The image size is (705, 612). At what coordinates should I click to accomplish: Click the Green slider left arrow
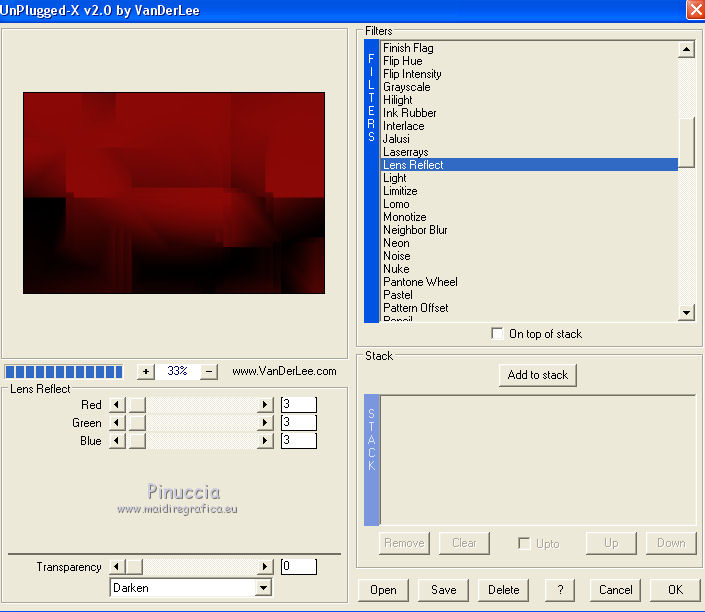tap(117, 423)
